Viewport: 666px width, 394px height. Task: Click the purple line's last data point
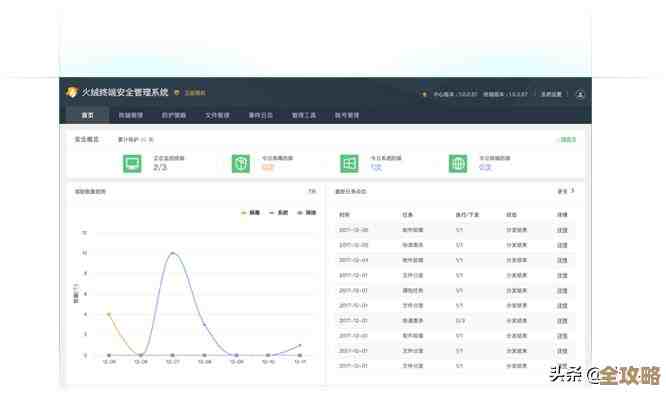(x=300, y=345)
